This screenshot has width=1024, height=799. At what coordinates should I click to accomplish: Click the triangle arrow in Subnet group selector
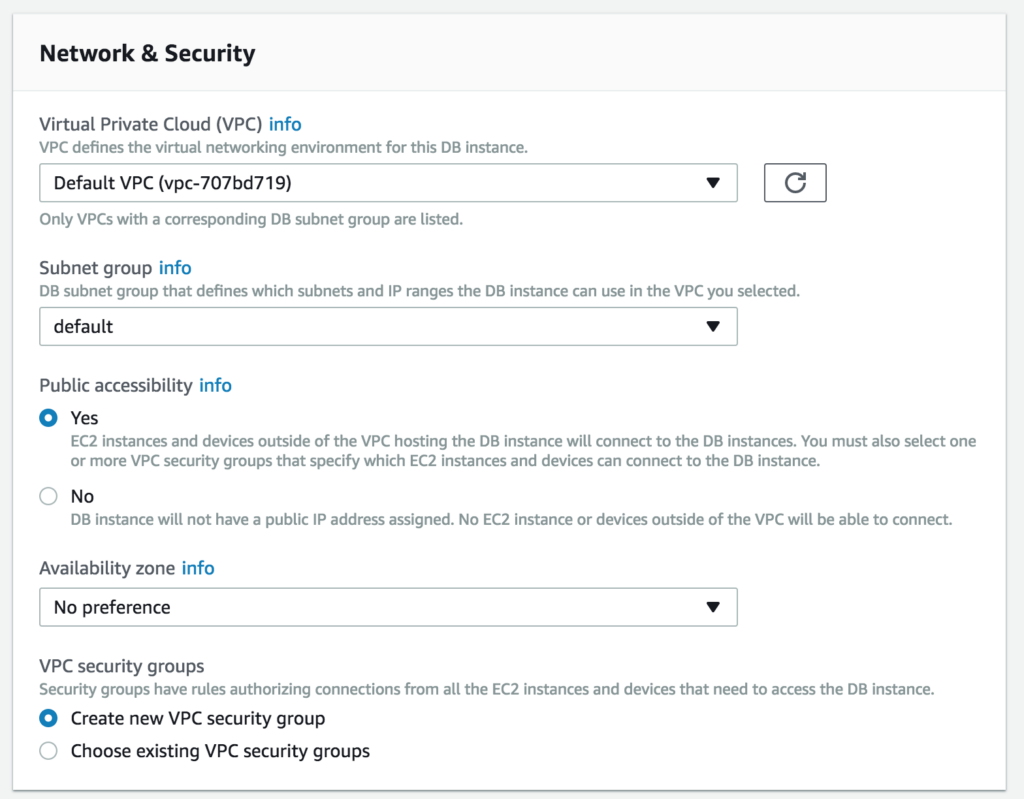pos(712,327)
